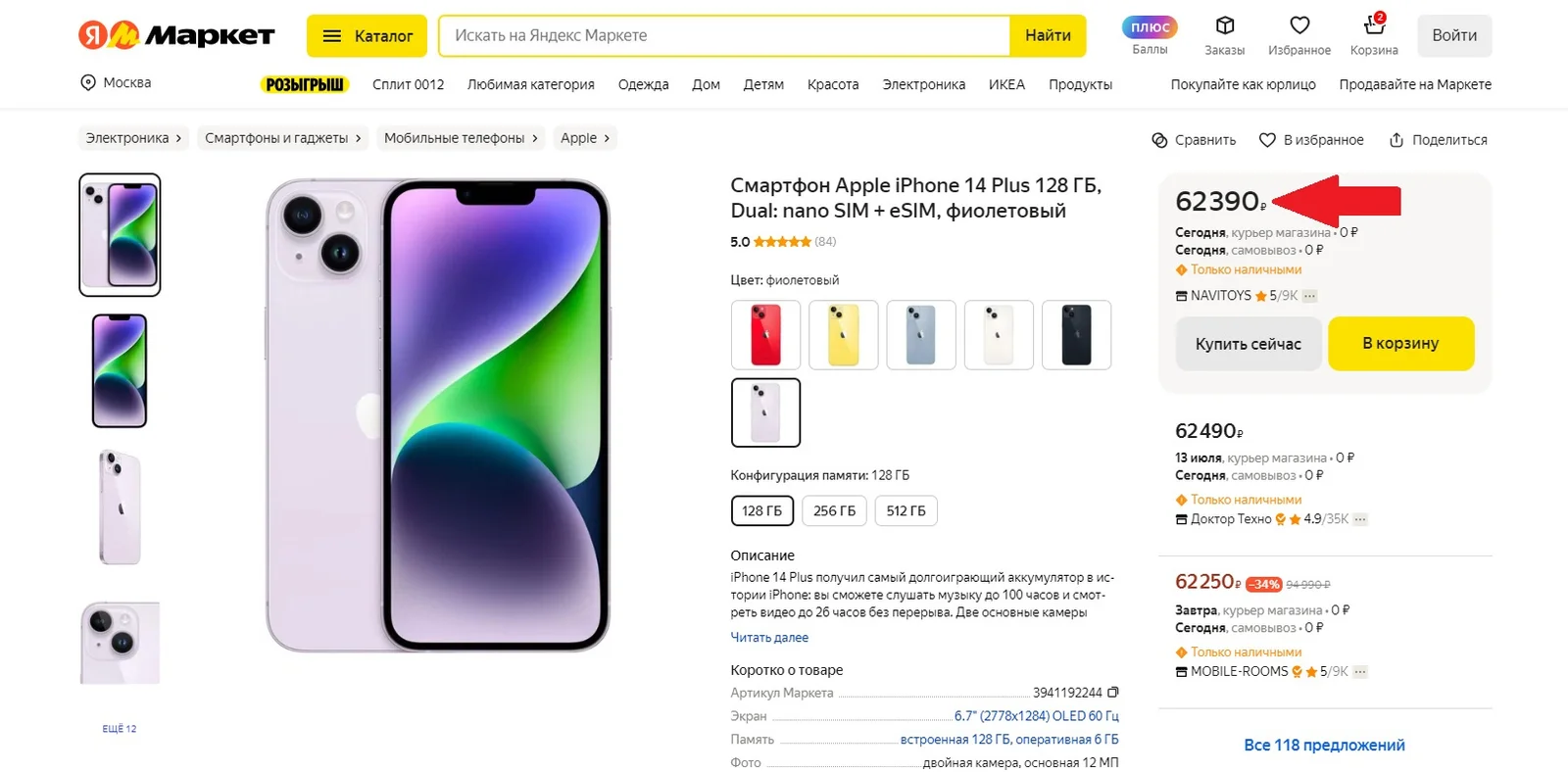
Task: Select the 128 ГБ memory option
Action: pos(761,510)
